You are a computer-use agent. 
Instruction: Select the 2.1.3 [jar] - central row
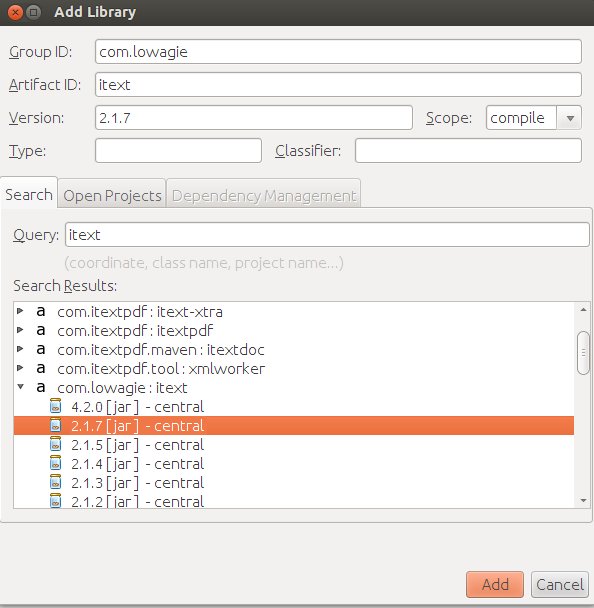point(294,482)
